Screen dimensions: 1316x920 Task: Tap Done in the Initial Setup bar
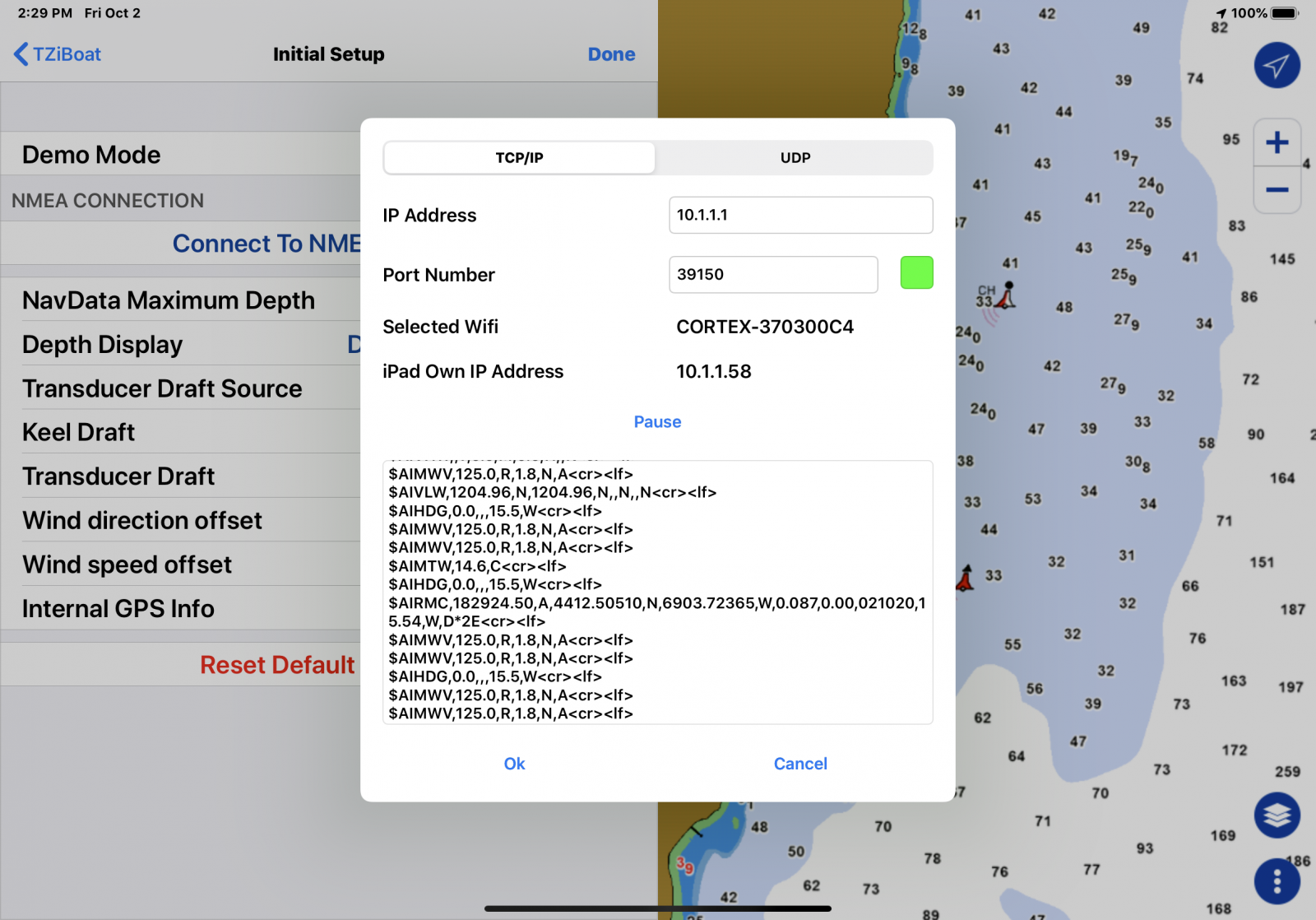611,53
